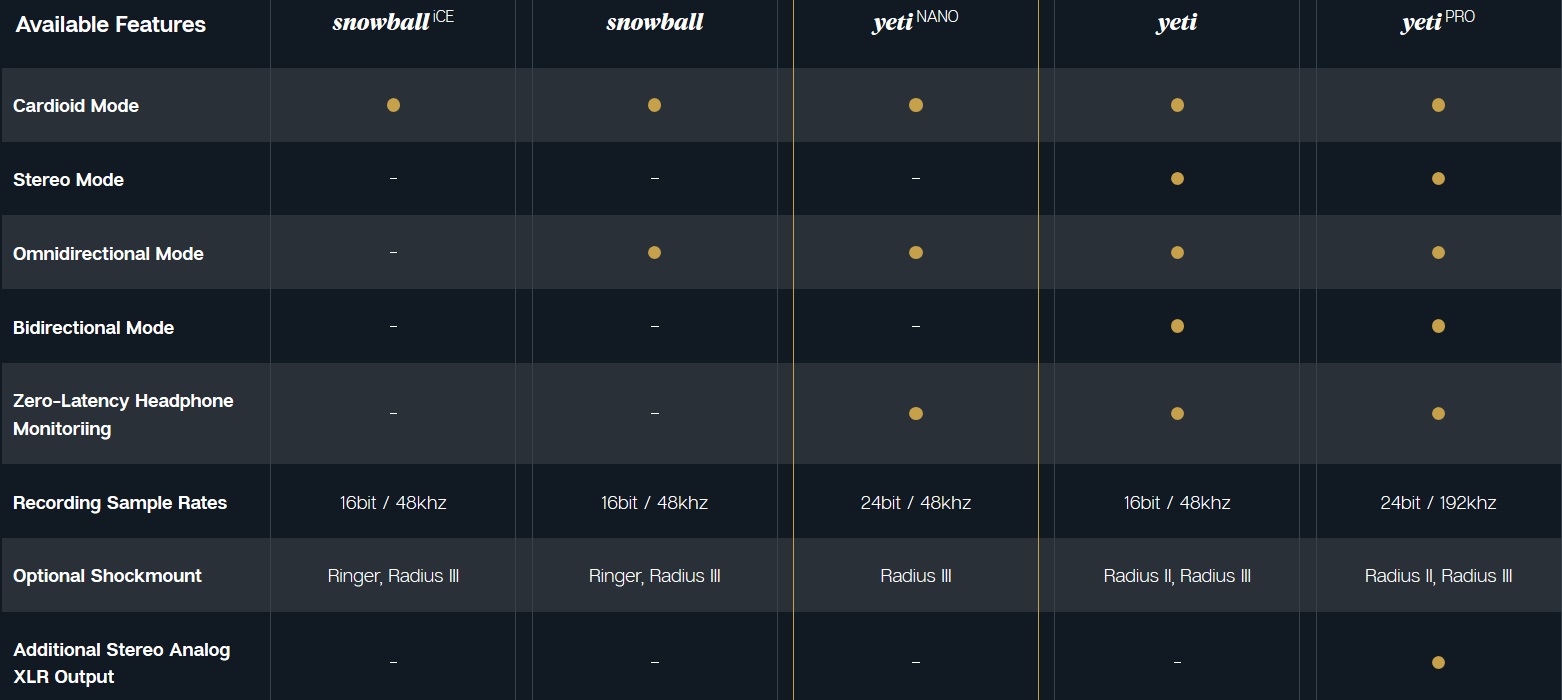Screen dimensions: 1562x700
Task: Click XLR Output dot under yeti PRO
Action: pos(1438,662)
